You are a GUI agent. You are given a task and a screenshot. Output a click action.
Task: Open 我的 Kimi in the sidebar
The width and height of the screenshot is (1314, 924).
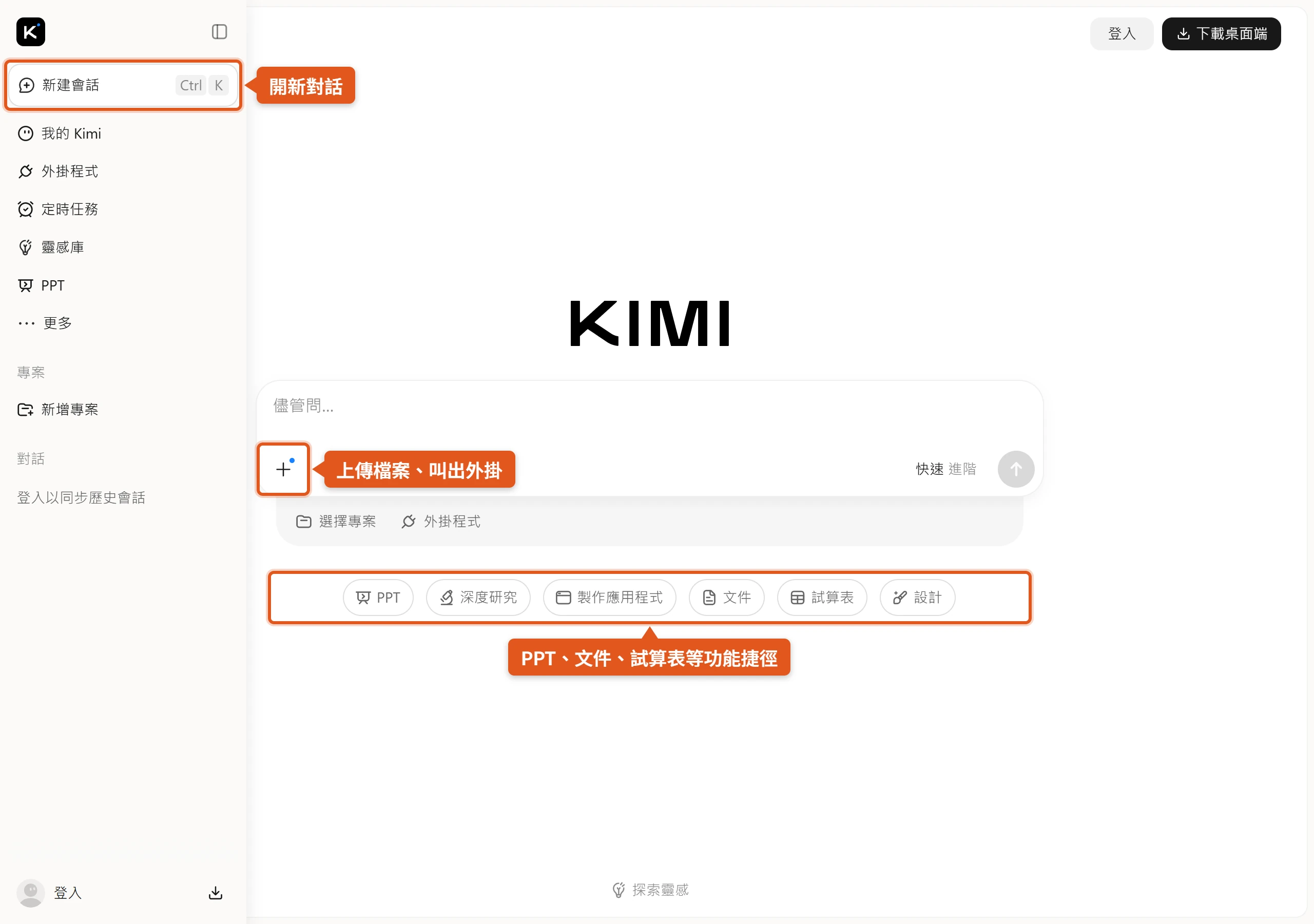pos(60,133)
